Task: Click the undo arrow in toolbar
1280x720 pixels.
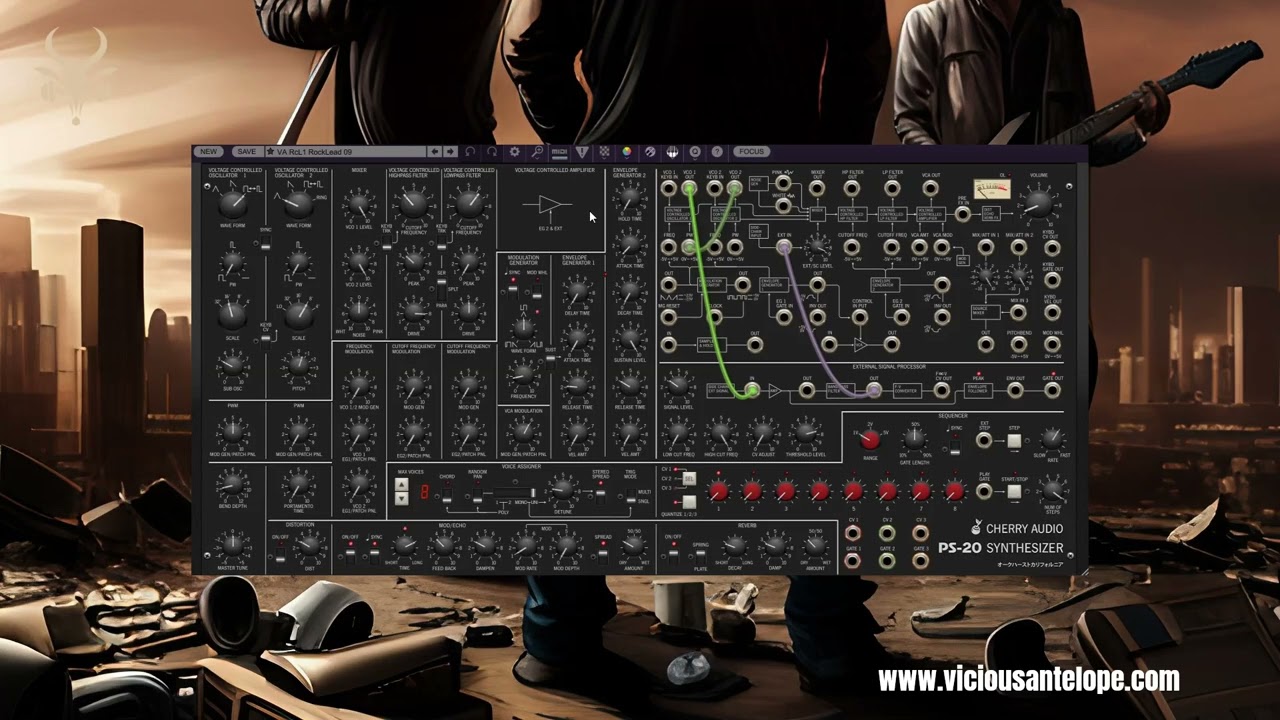Action: coord(470,152)
